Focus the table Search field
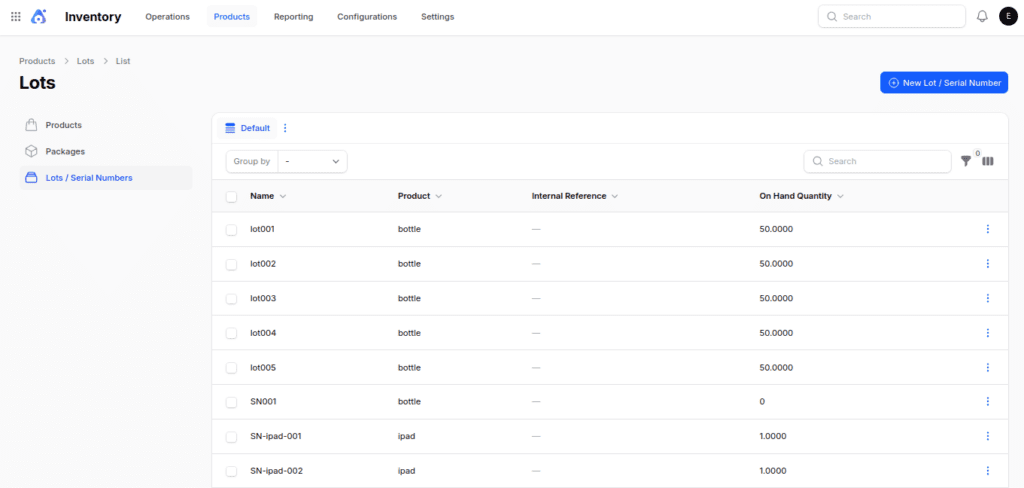 tap(877, 161)
